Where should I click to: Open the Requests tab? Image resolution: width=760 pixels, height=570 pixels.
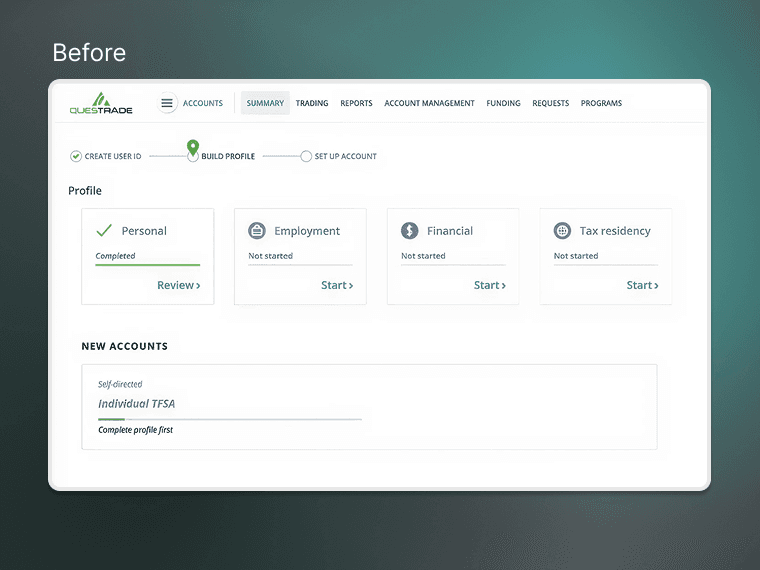(551, 103)
